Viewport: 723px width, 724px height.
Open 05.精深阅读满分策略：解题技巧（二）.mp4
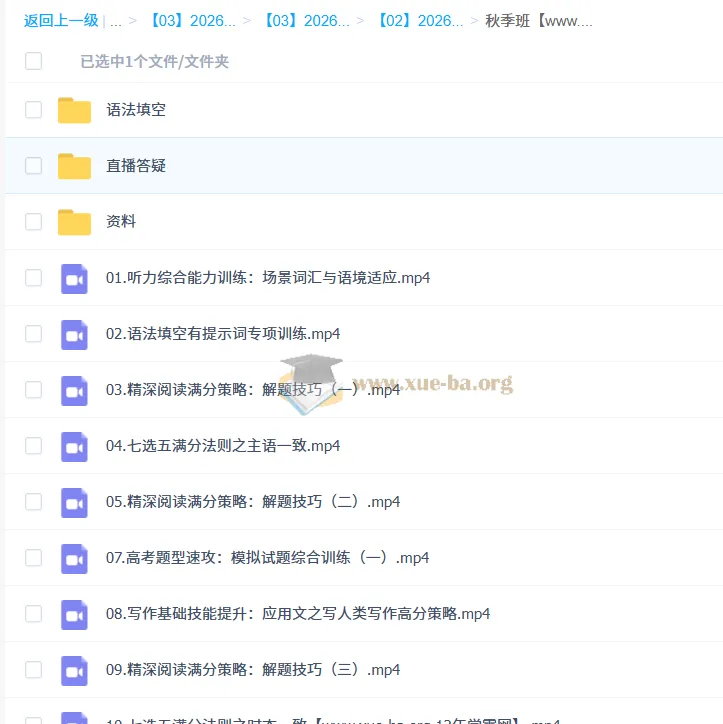click(253, 502)
